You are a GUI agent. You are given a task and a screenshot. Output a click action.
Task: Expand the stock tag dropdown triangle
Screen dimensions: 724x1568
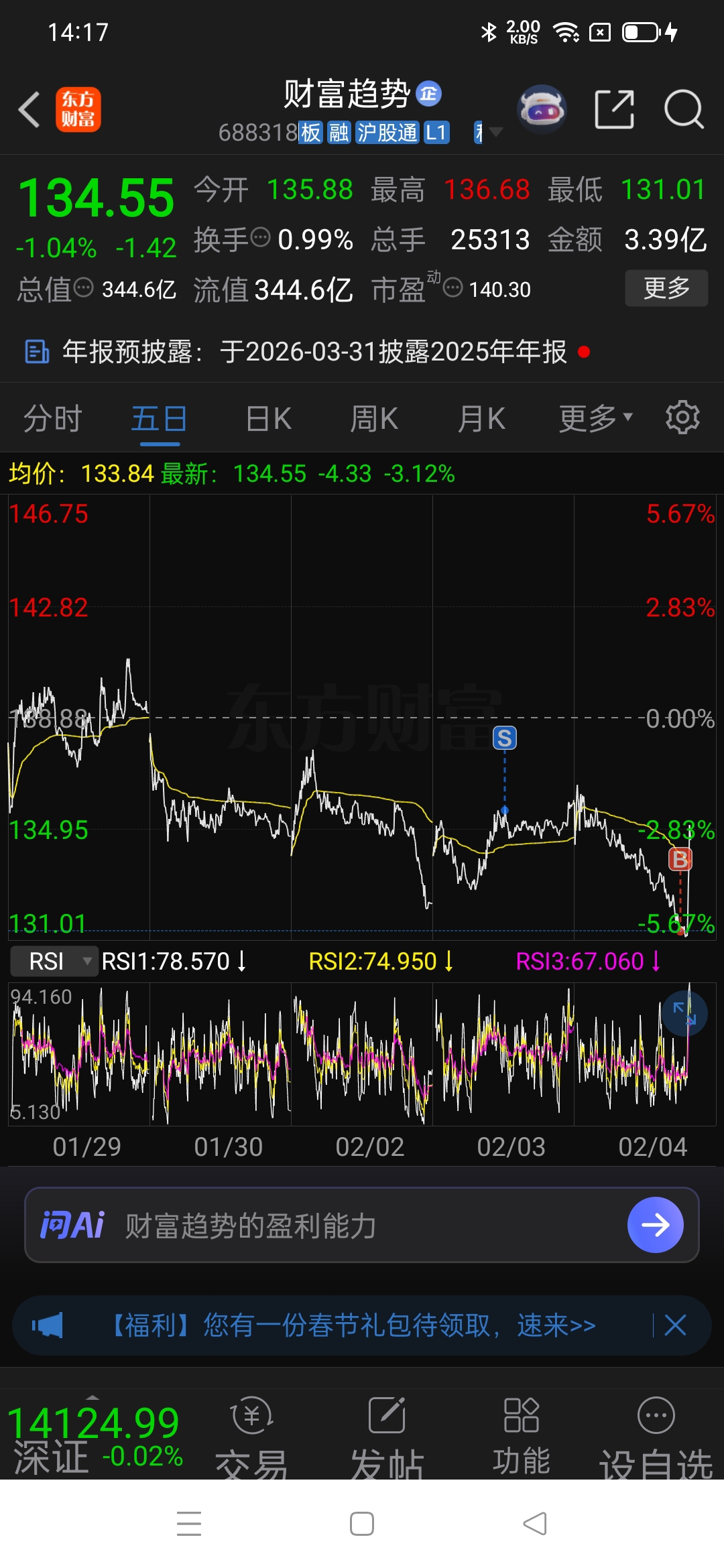(x=496, y=132)
